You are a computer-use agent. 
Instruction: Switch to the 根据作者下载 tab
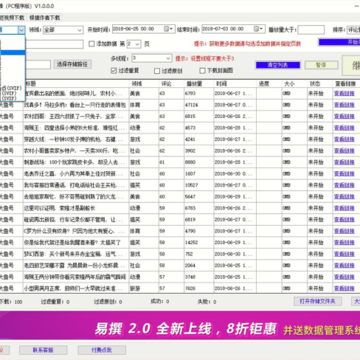pyautogui.click(x=45, y=18)
